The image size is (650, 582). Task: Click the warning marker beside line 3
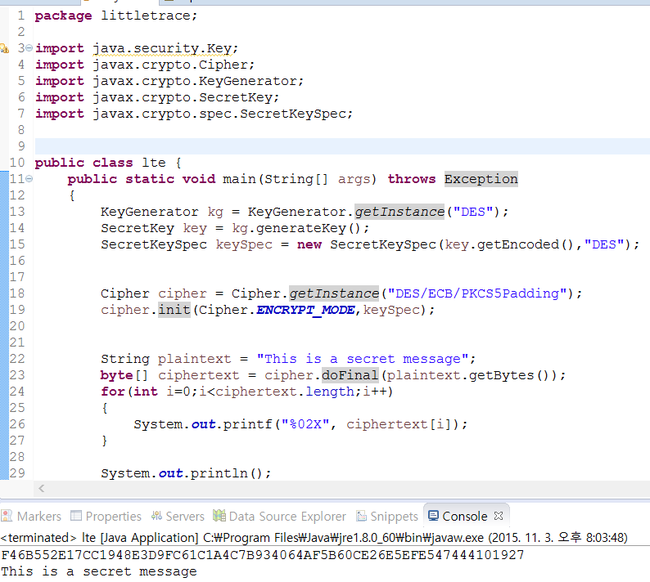coord(4,48)
